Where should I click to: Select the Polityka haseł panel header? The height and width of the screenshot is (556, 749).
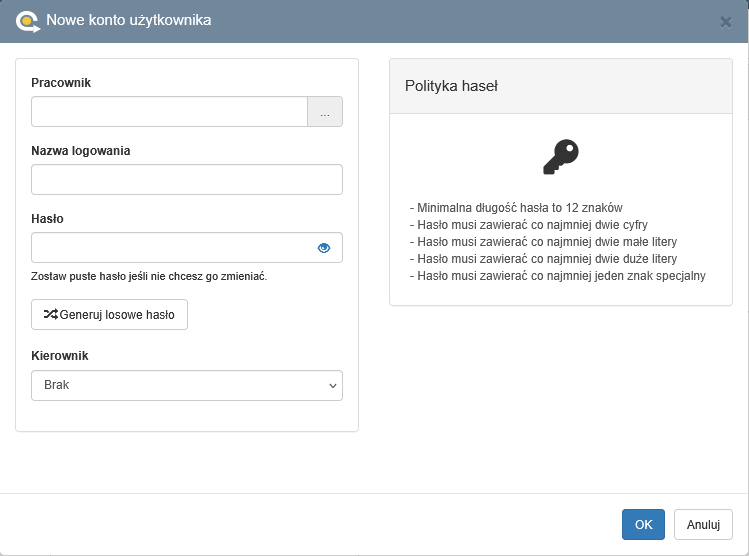pos(564,86)
